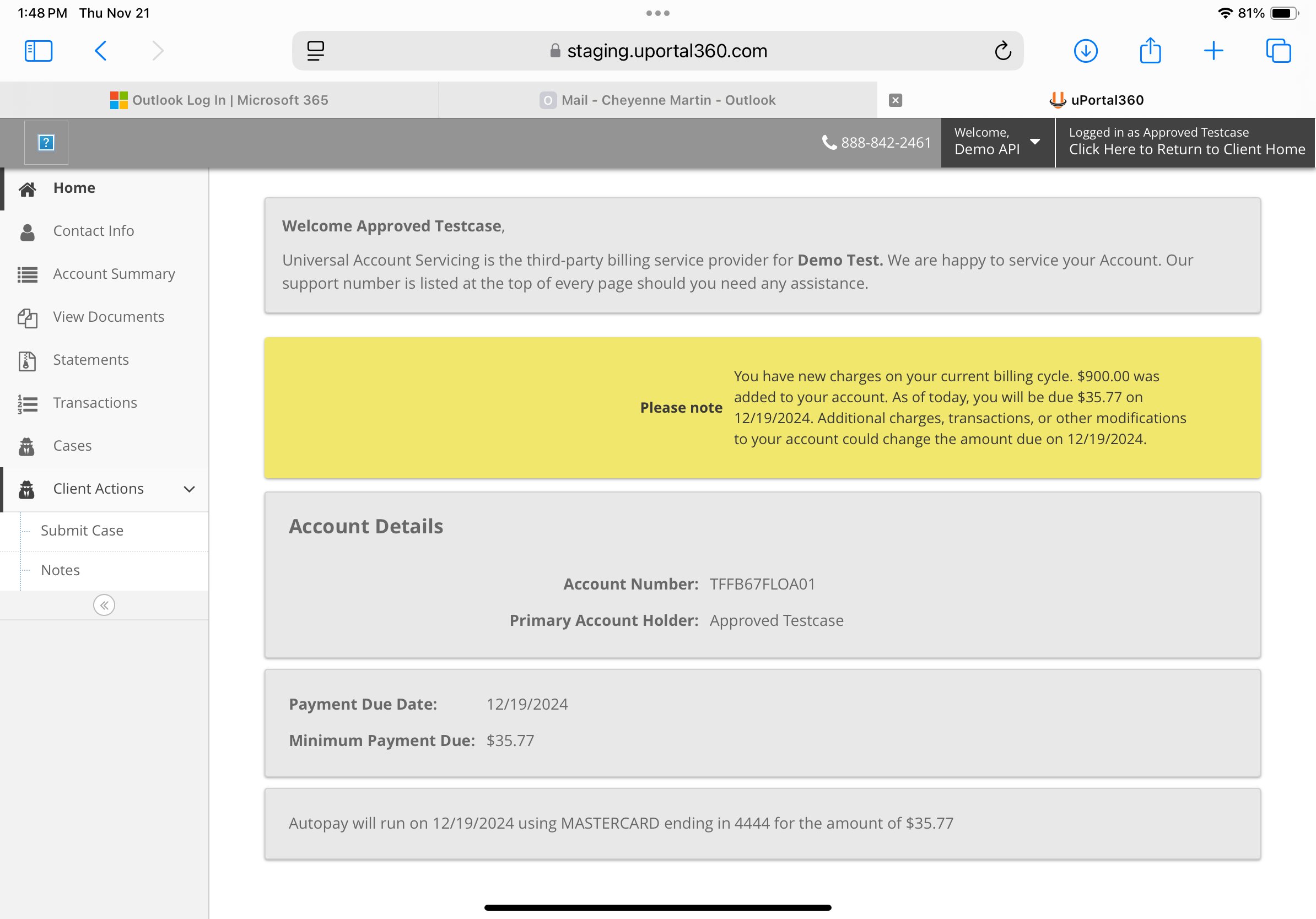
Task: Open page reader menu icon in address bar
Action: click(x=315, y=51)
